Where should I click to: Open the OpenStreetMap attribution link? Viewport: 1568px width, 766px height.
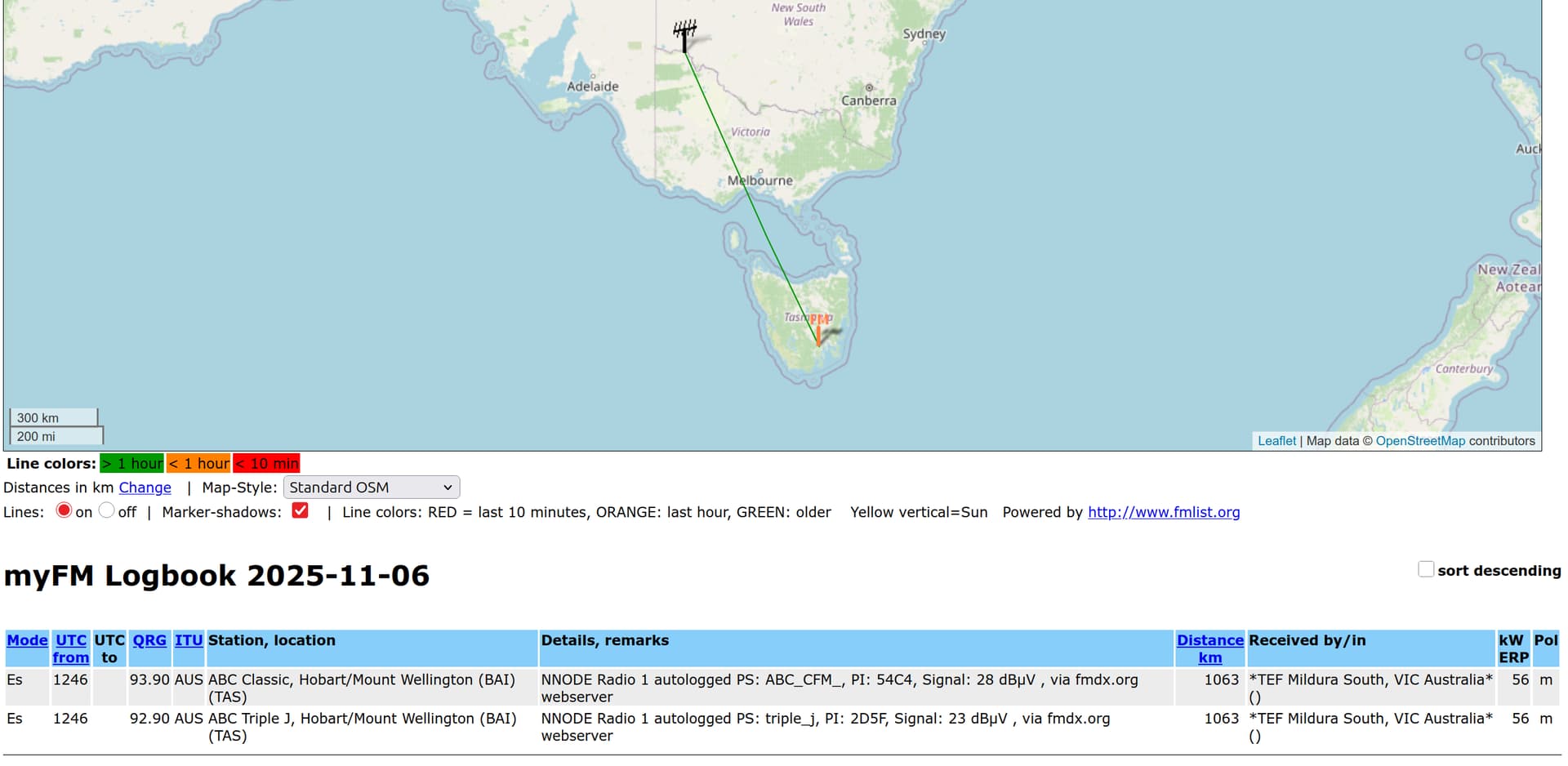(x=1420, y=441)
